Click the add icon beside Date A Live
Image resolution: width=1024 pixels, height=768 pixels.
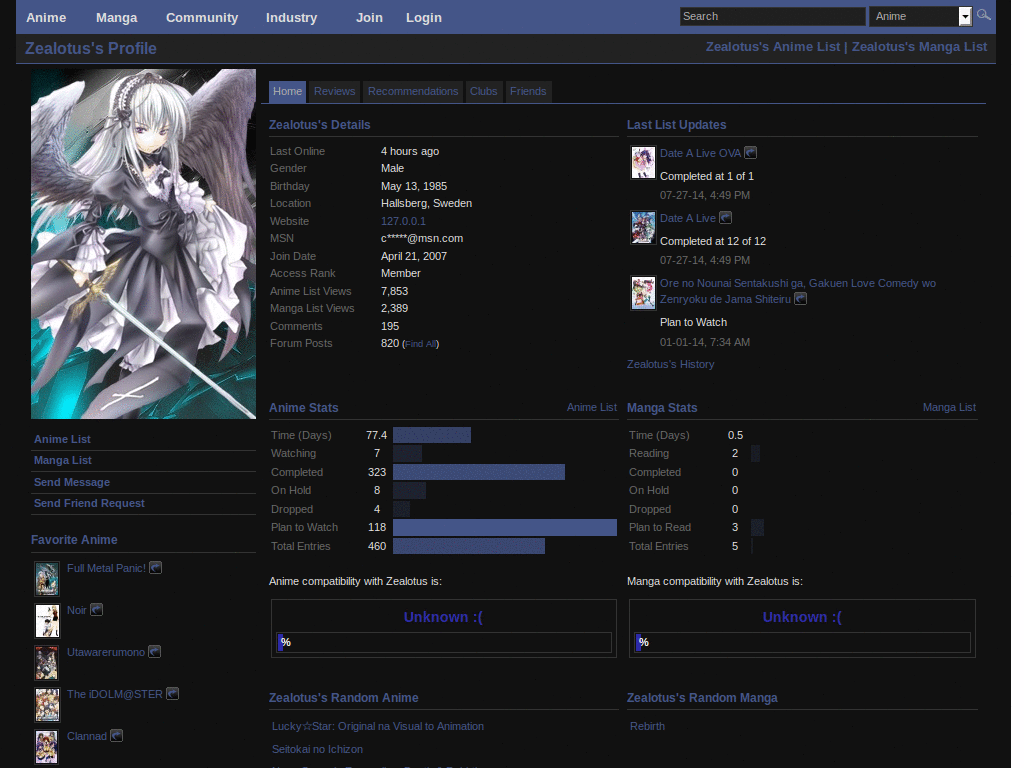[x=726, y=217]
